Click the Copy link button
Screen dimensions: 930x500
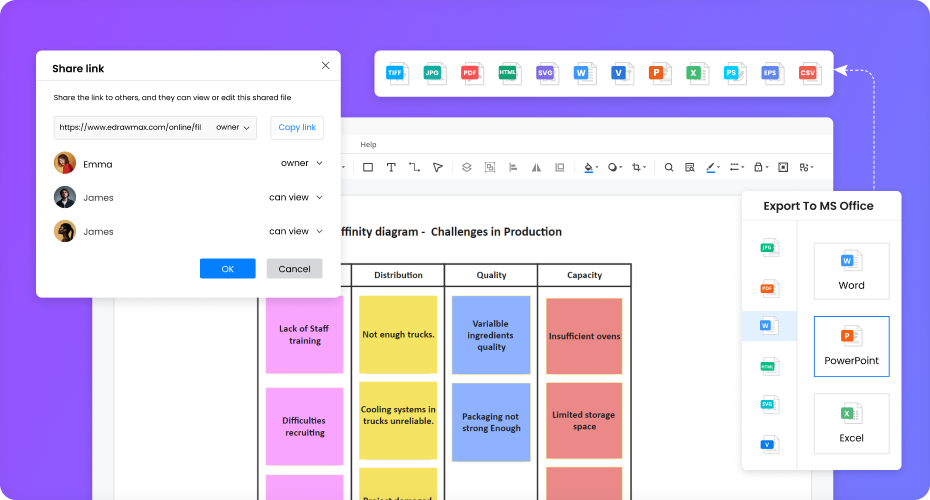point(297,128)
